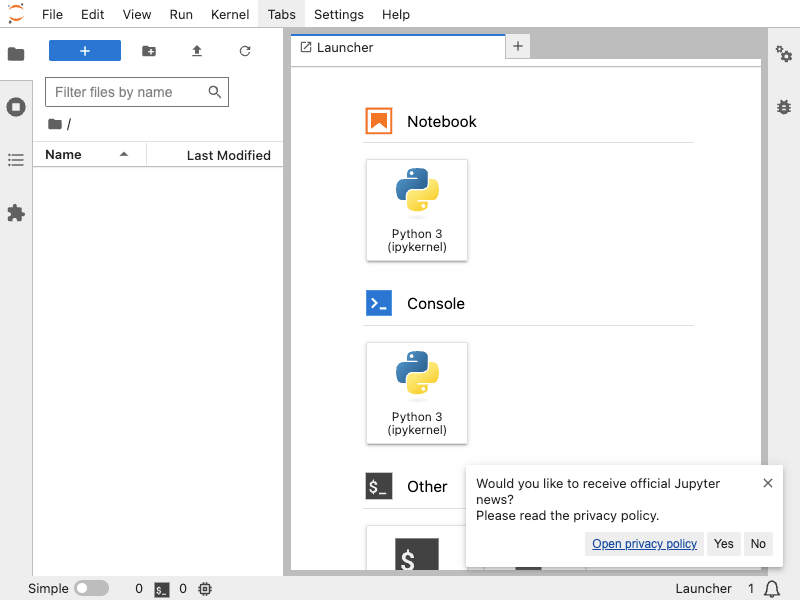Click the Other section terminal icon
Image resolution: width=800 pixels, height=600 pixels.
tap(379, 486)
